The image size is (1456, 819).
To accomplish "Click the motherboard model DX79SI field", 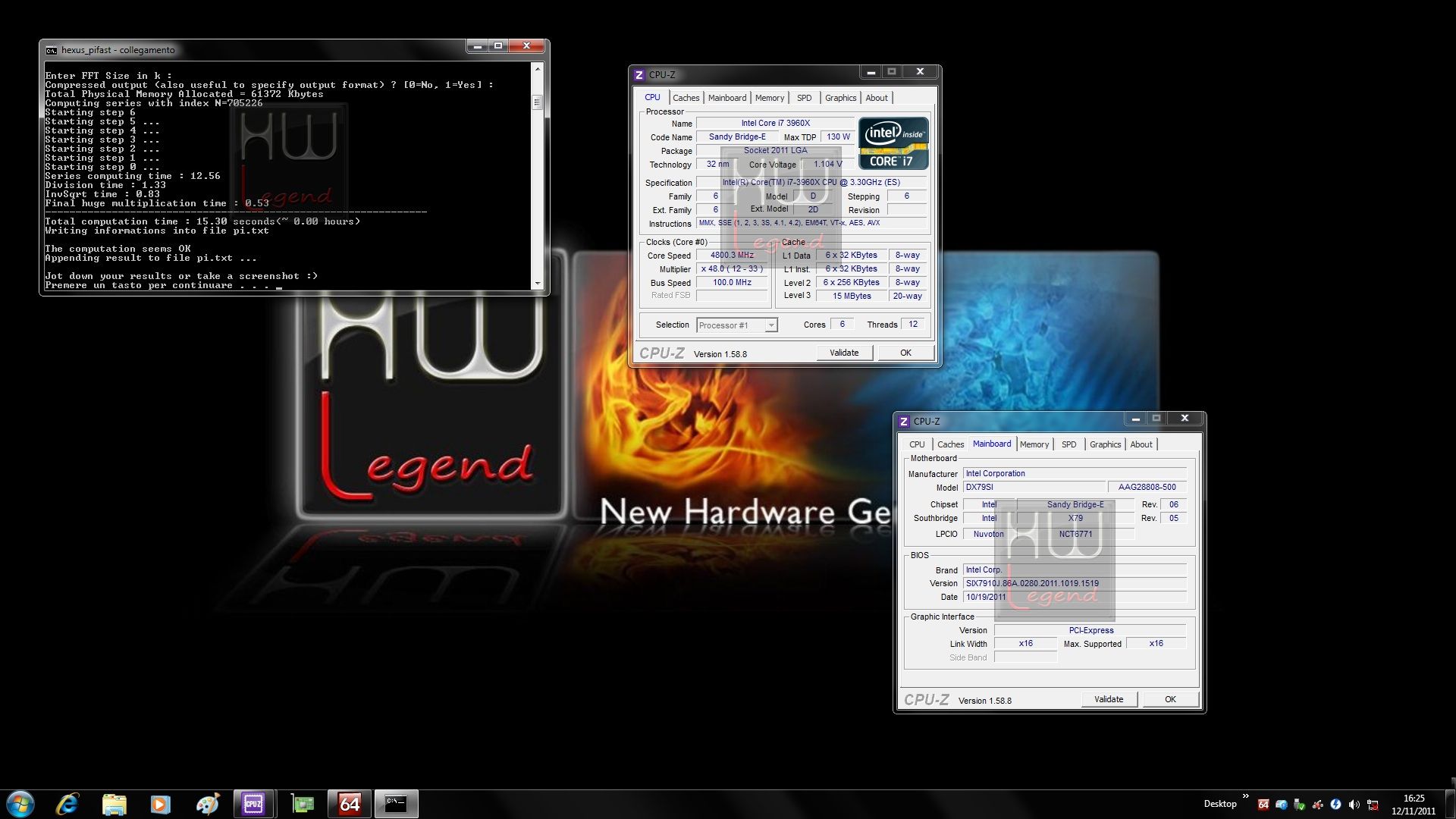I will coord(1033,487).
